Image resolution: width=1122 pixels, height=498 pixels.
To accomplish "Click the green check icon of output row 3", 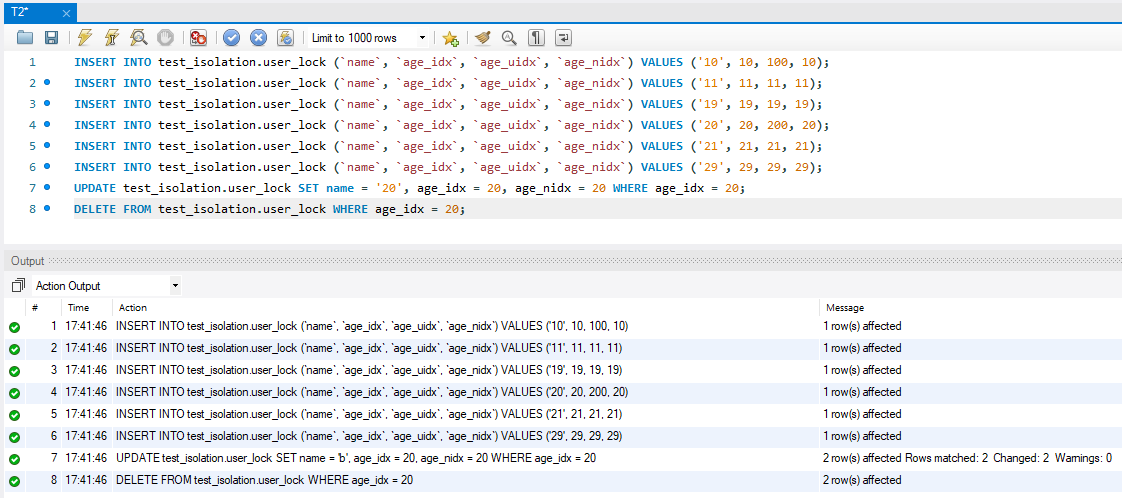I will pyautogui.click(x=14, y=371).
